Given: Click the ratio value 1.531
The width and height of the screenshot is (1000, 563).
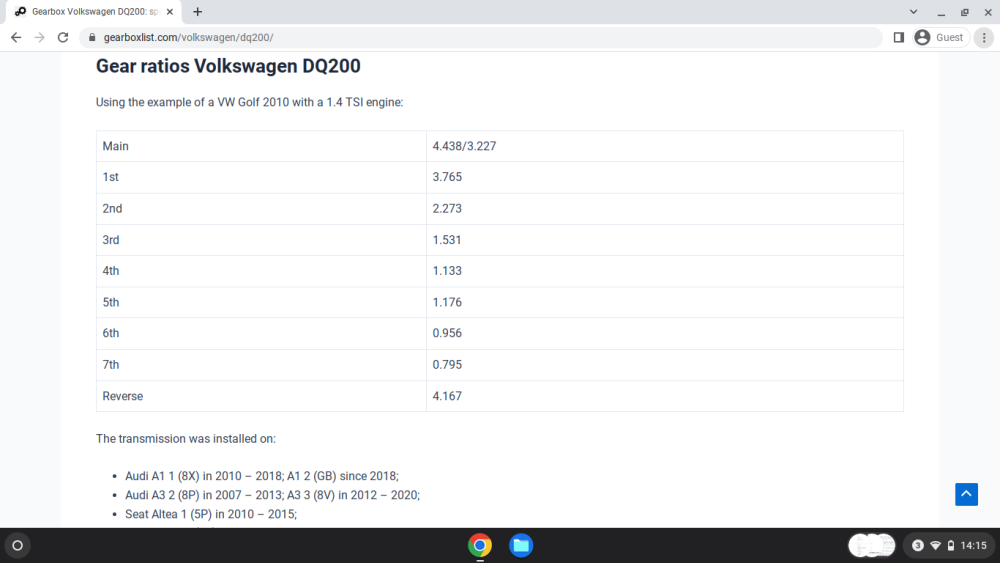Looking at the screenshot, I should (447, 240).
